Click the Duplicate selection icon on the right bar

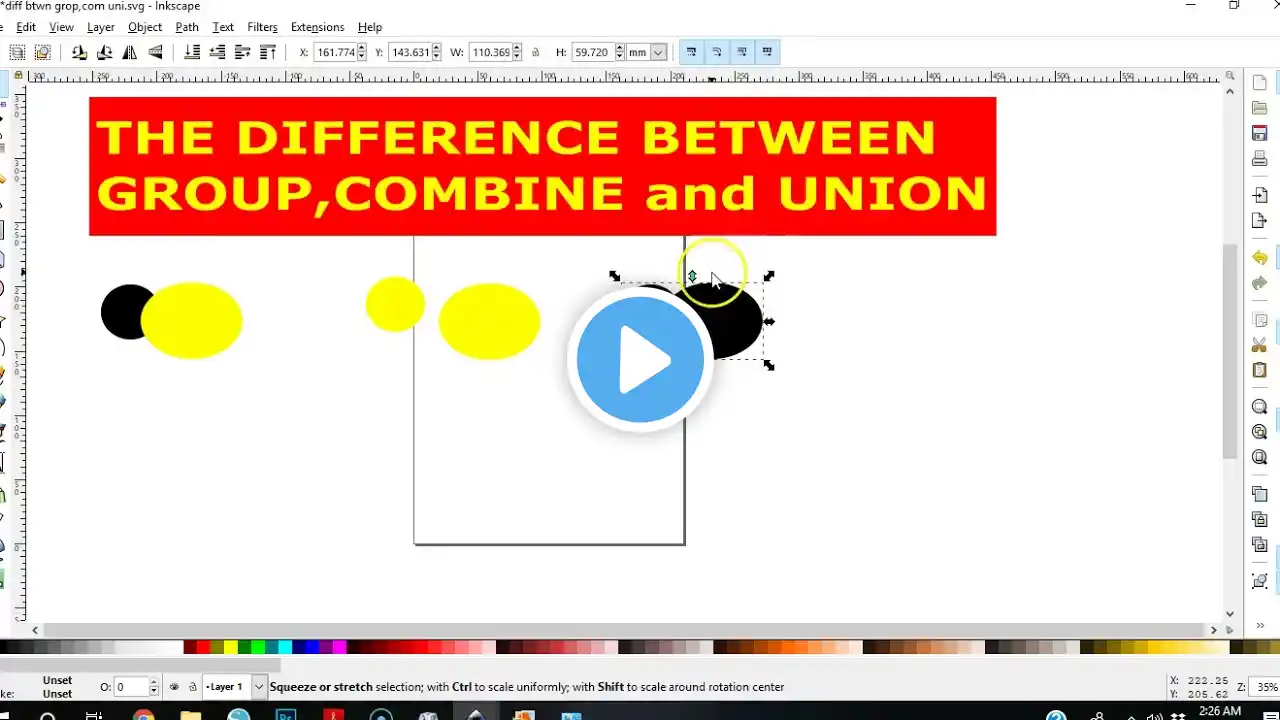(1259, 493)
